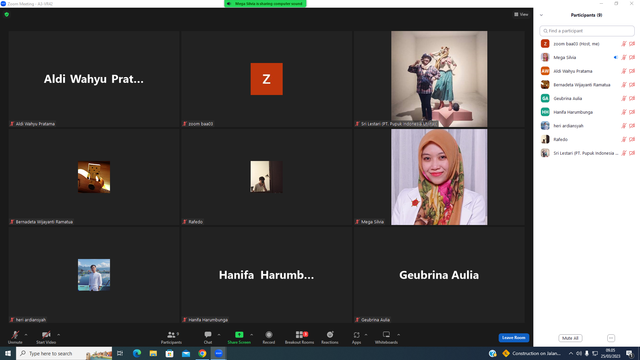Click video icon for zoom baa03 host row
Viewport: 640px width, 360px height.
[x=632, y=44]
